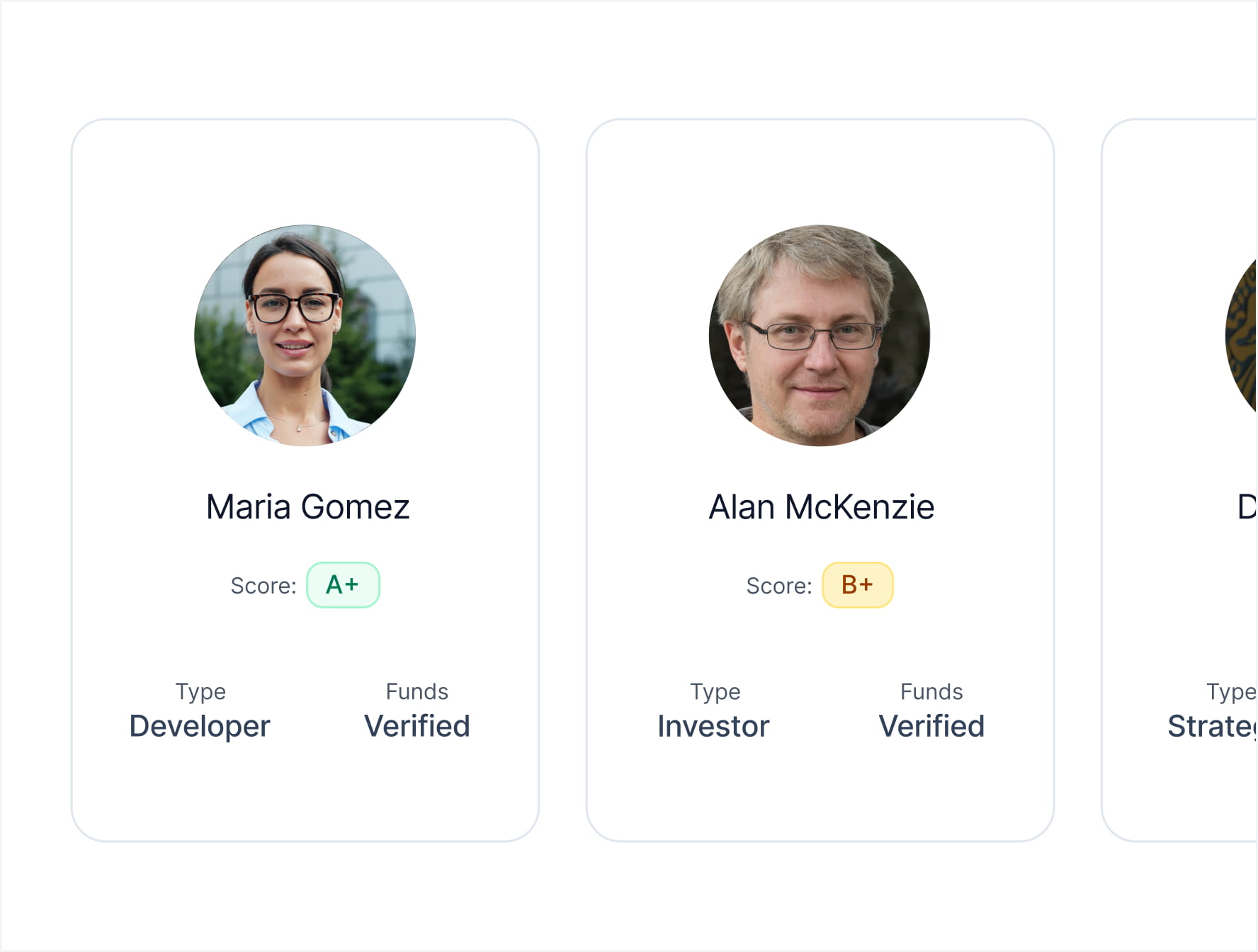Click the cut-off name on the third card
1258x952 pixels.
(x=1247, y=507)
